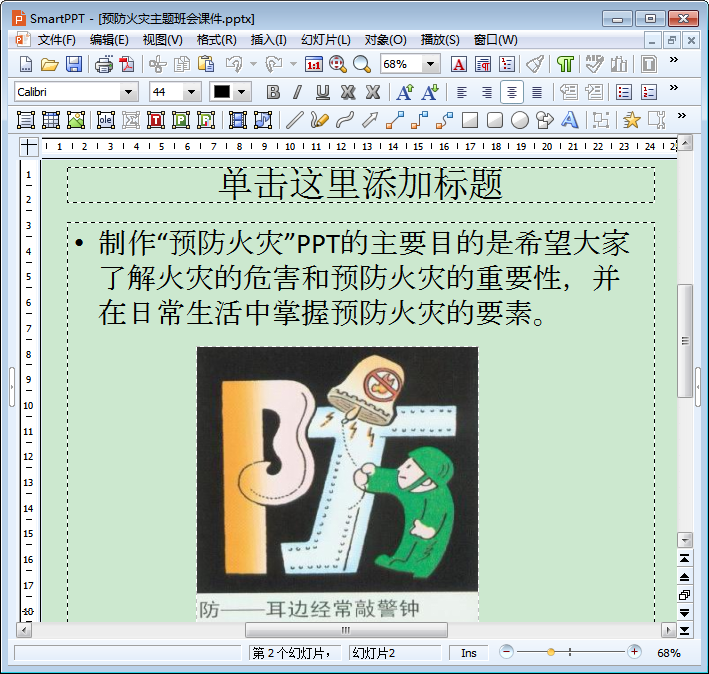Save the presentation with the floppy disk icon
Viewport: 709px width, 674px height.
point(74,64)
